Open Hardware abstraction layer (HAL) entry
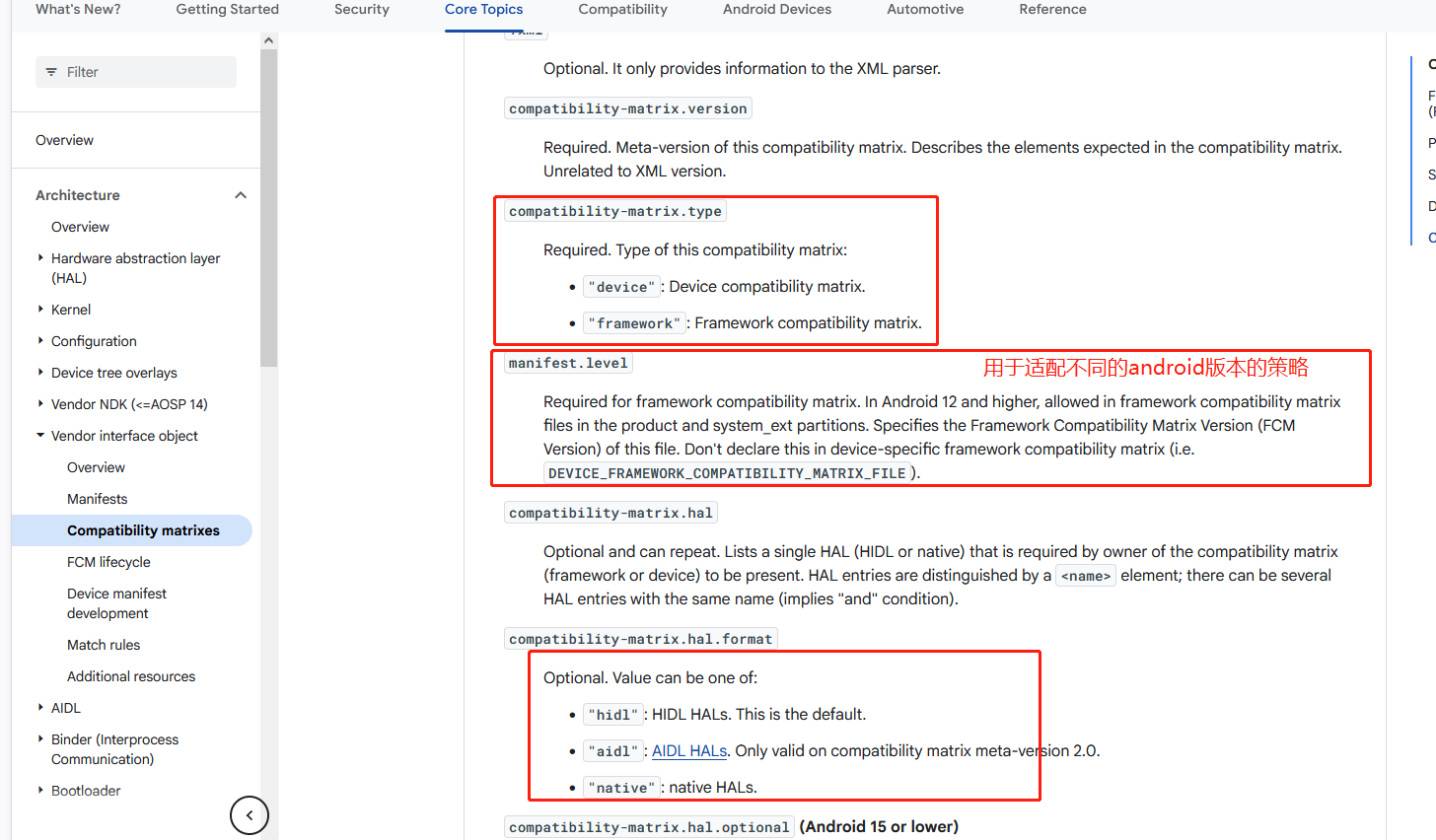The height and width of the screenshot is (840, 1436). coord(135,268)
